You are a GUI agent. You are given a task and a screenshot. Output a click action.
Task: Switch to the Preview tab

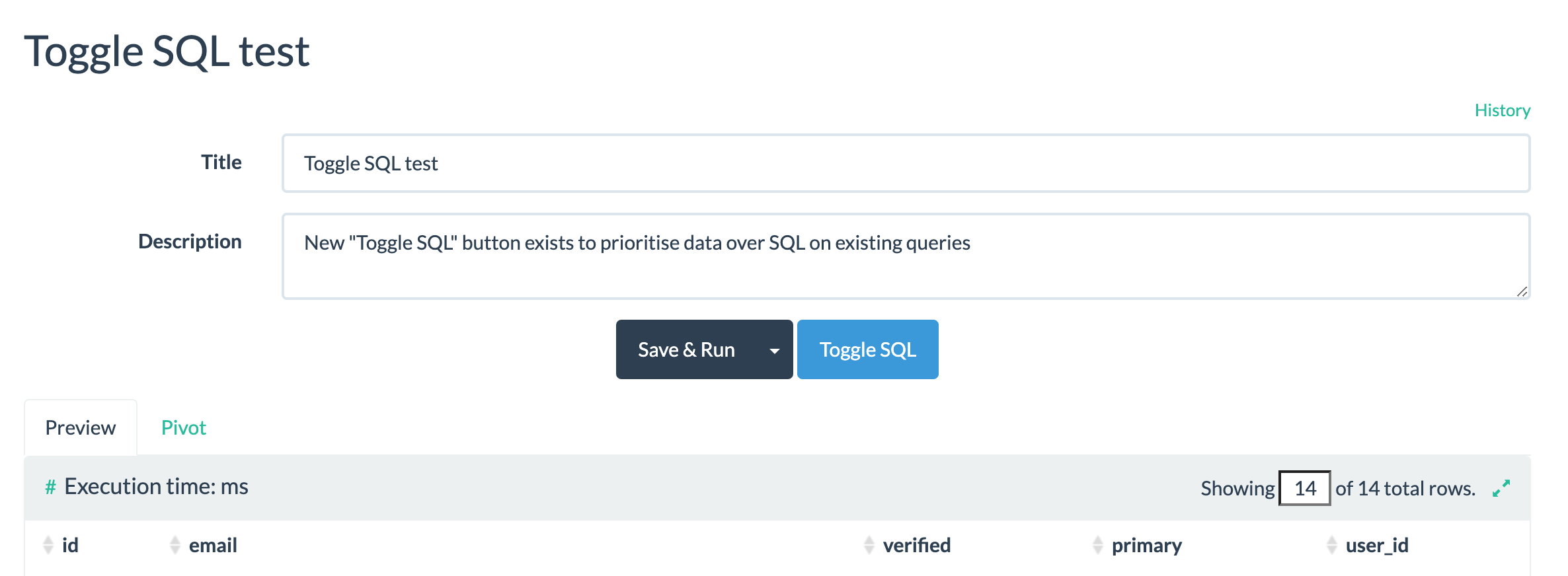pos(80,427)
